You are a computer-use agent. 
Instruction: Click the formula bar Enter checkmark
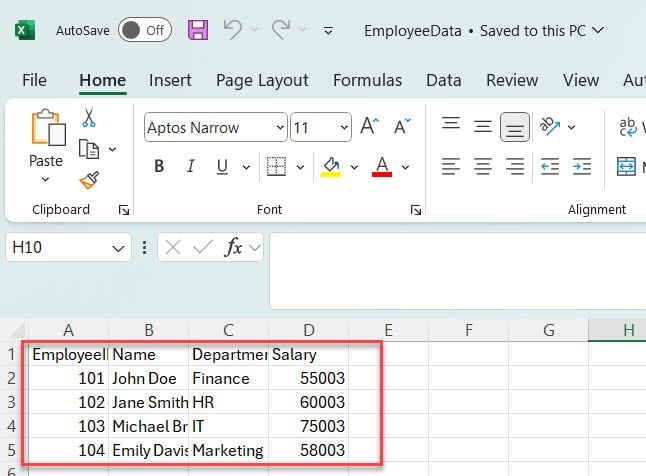202,247
